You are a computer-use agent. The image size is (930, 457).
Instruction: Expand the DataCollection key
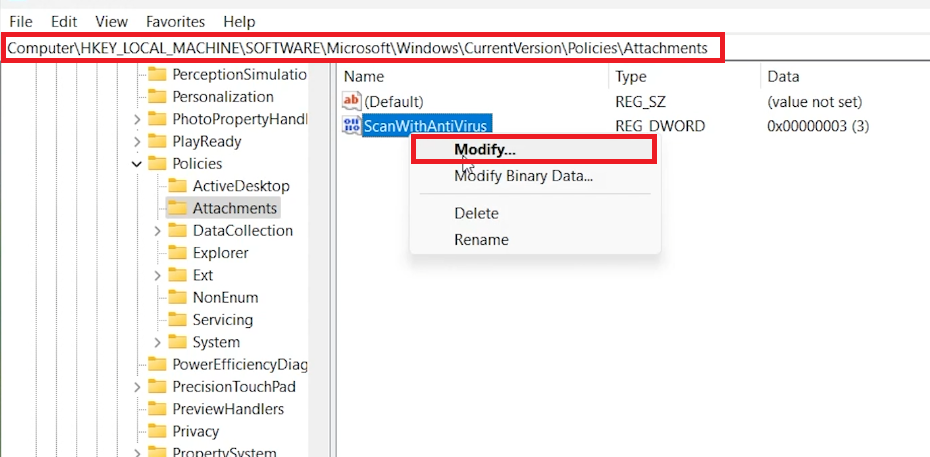(x=157, y=231)
